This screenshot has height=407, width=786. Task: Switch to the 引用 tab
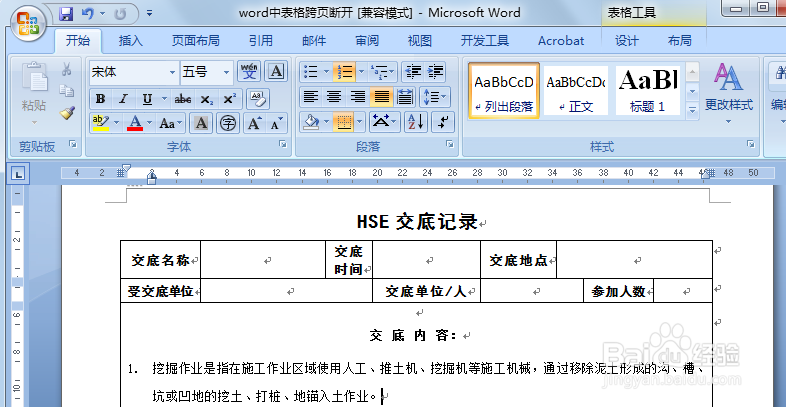click(x=261, y=41)
